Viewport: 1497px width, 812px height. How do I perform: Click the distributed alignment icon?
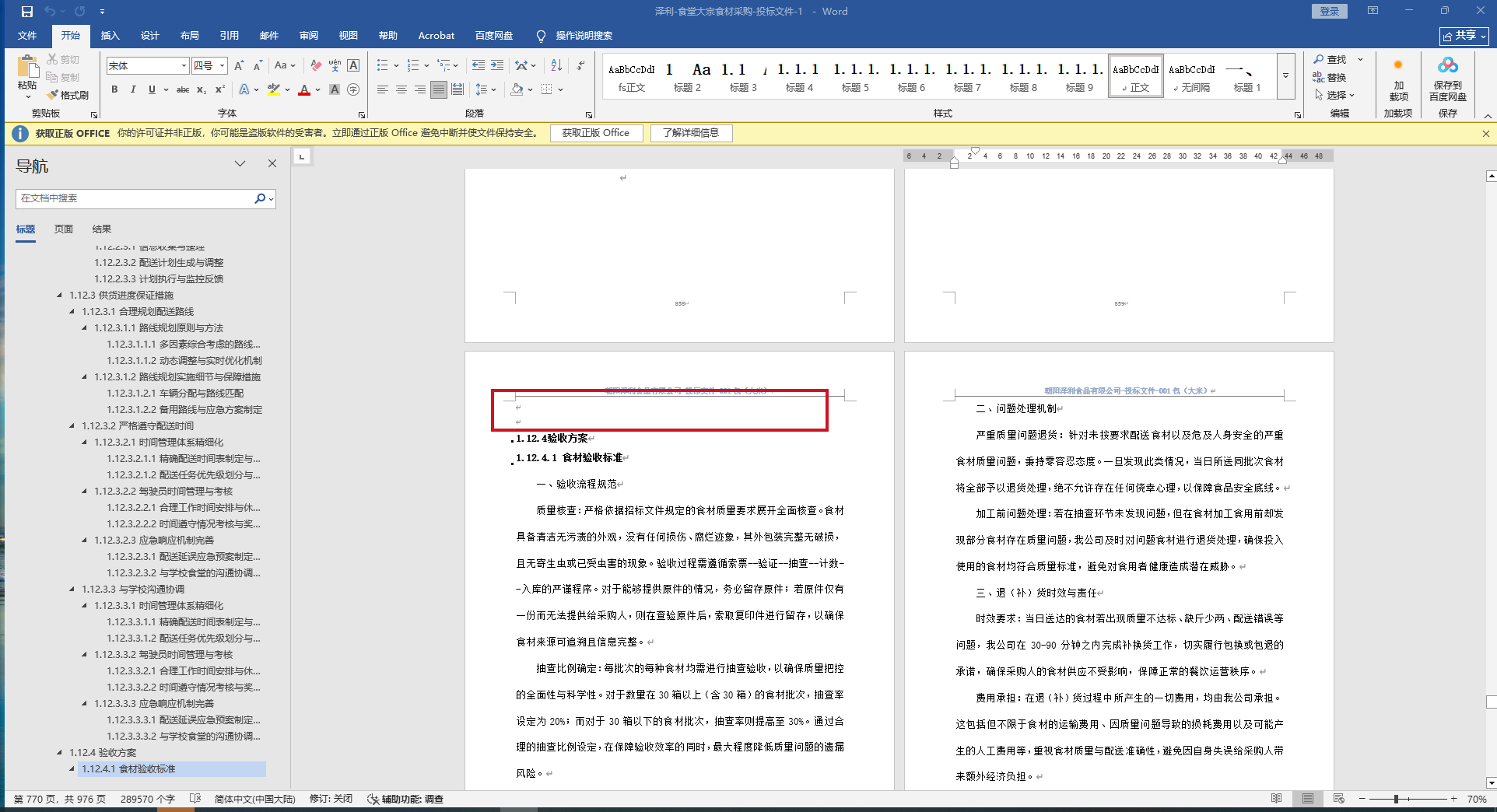click(x=458, y=89)
